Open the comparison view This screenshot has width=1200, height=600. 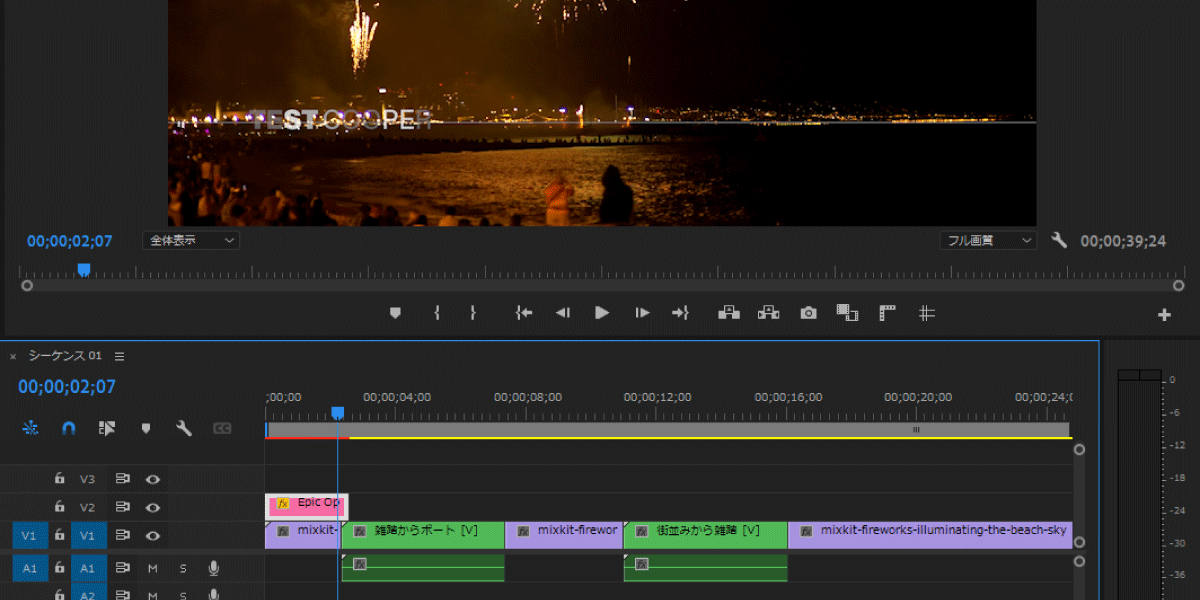(848, 313)
